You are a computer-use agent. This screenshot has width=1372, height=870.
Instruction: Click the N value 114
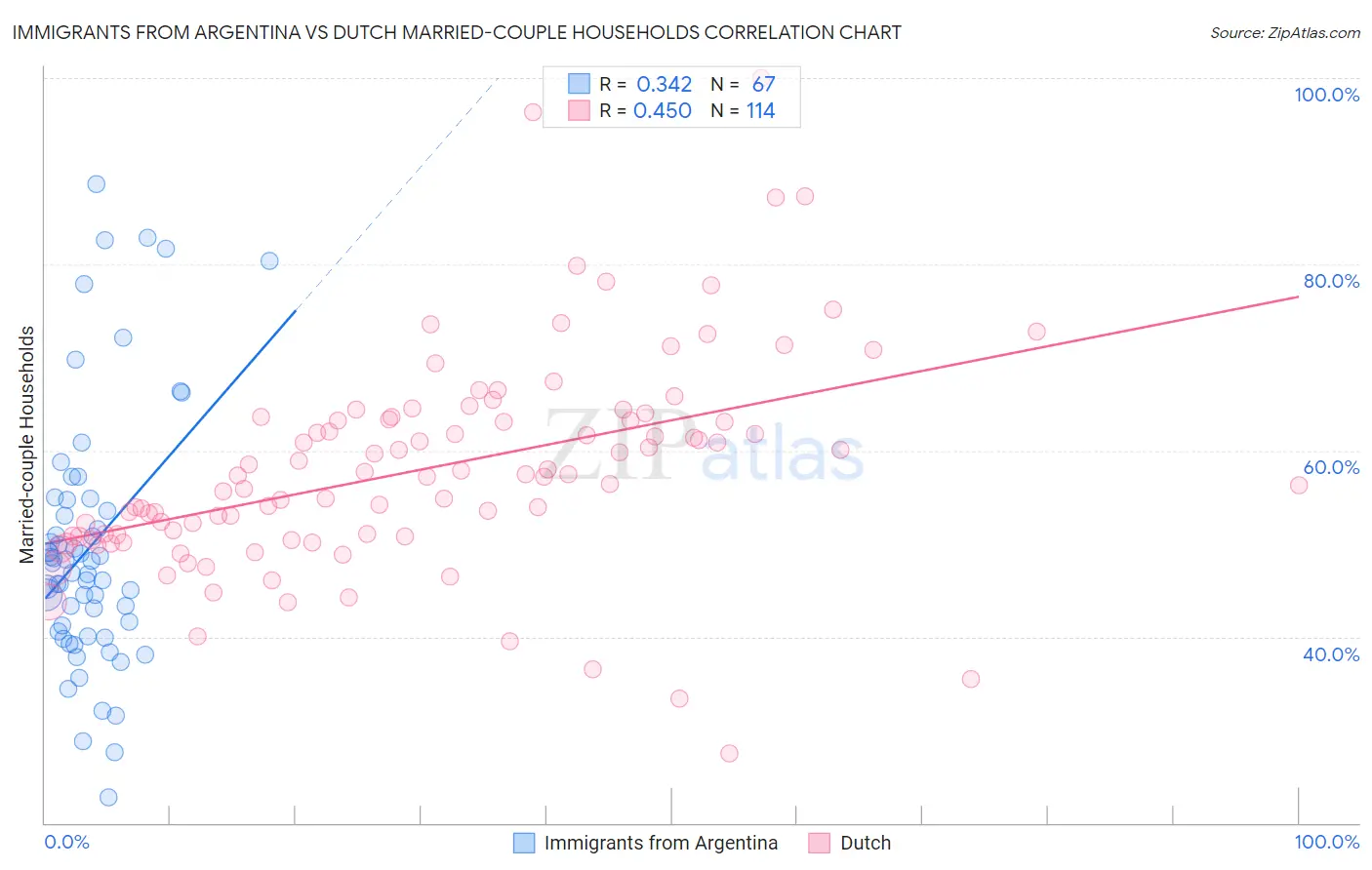click(761, 110)
